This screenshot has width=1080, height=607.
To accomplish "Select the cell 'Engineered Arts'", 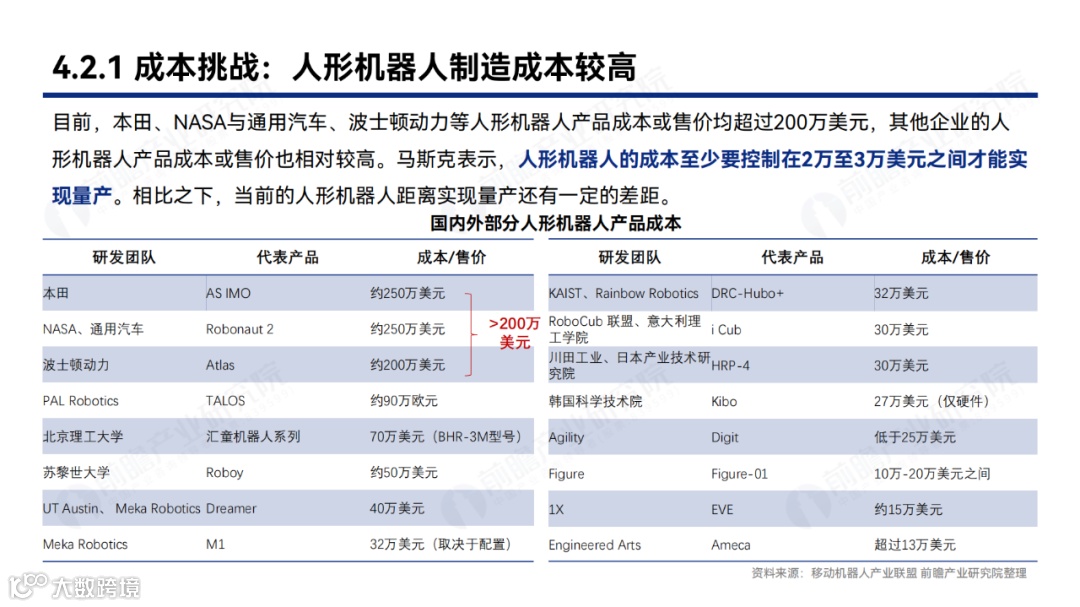I will tap(594, 545).
